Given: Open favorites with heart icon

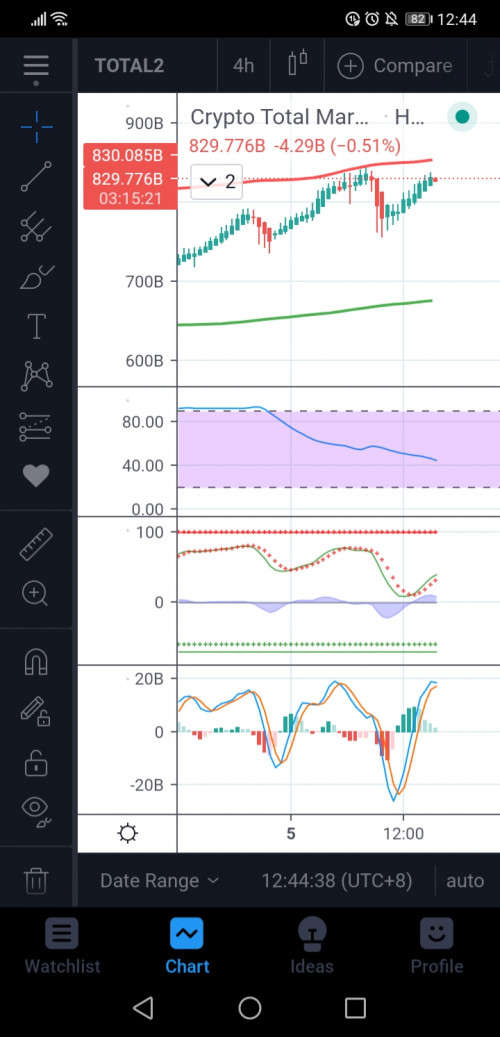Looking at the screenshot, I should [36, 476].
